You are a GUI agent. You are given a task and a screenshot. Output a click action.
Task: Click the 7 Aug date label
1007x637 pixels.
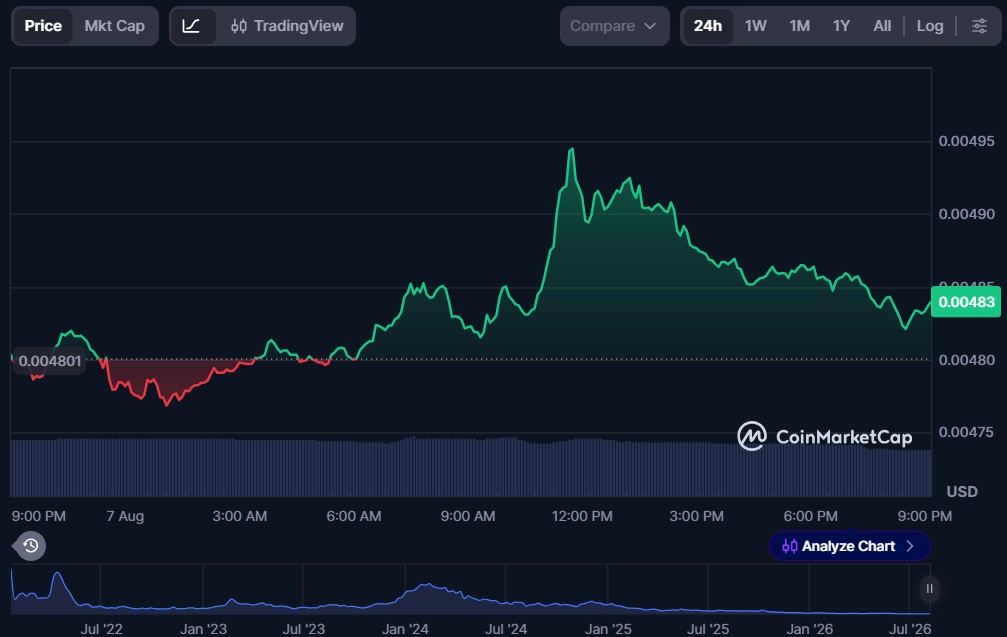click(x=125, y=516)
